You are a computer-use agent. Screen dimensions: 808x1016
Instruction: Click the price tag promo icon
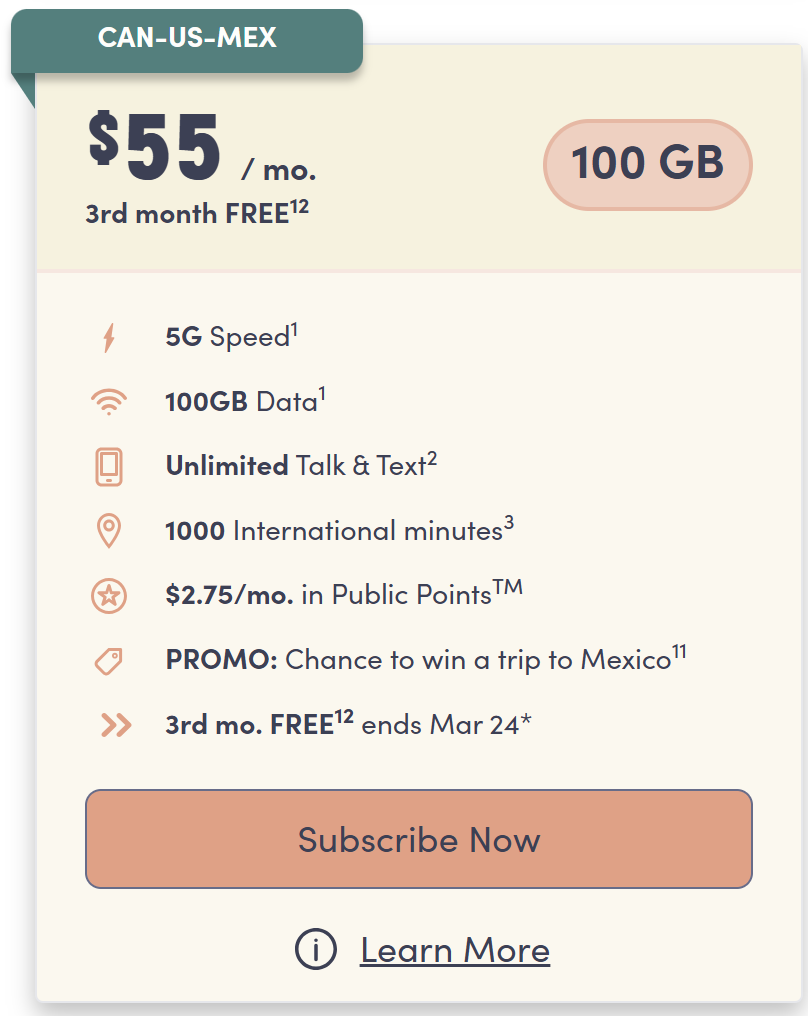point(108,661)
